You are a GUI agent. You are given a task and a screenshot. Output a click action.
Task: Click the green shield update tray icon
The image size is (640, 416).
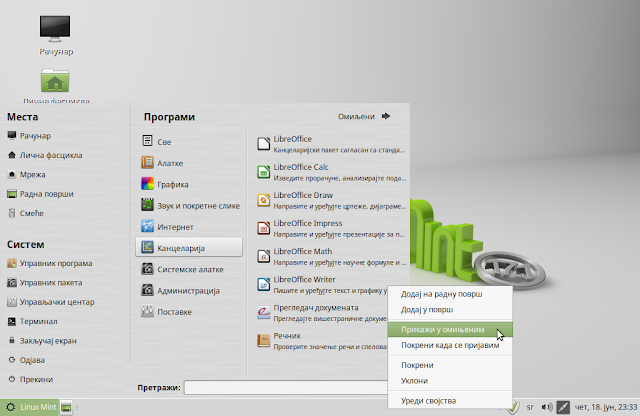point(514,407)
